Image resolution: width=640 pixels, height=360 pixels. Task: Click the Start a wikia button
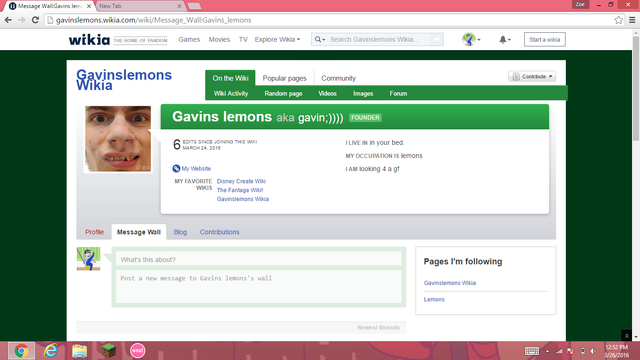[x=544, y=40]
